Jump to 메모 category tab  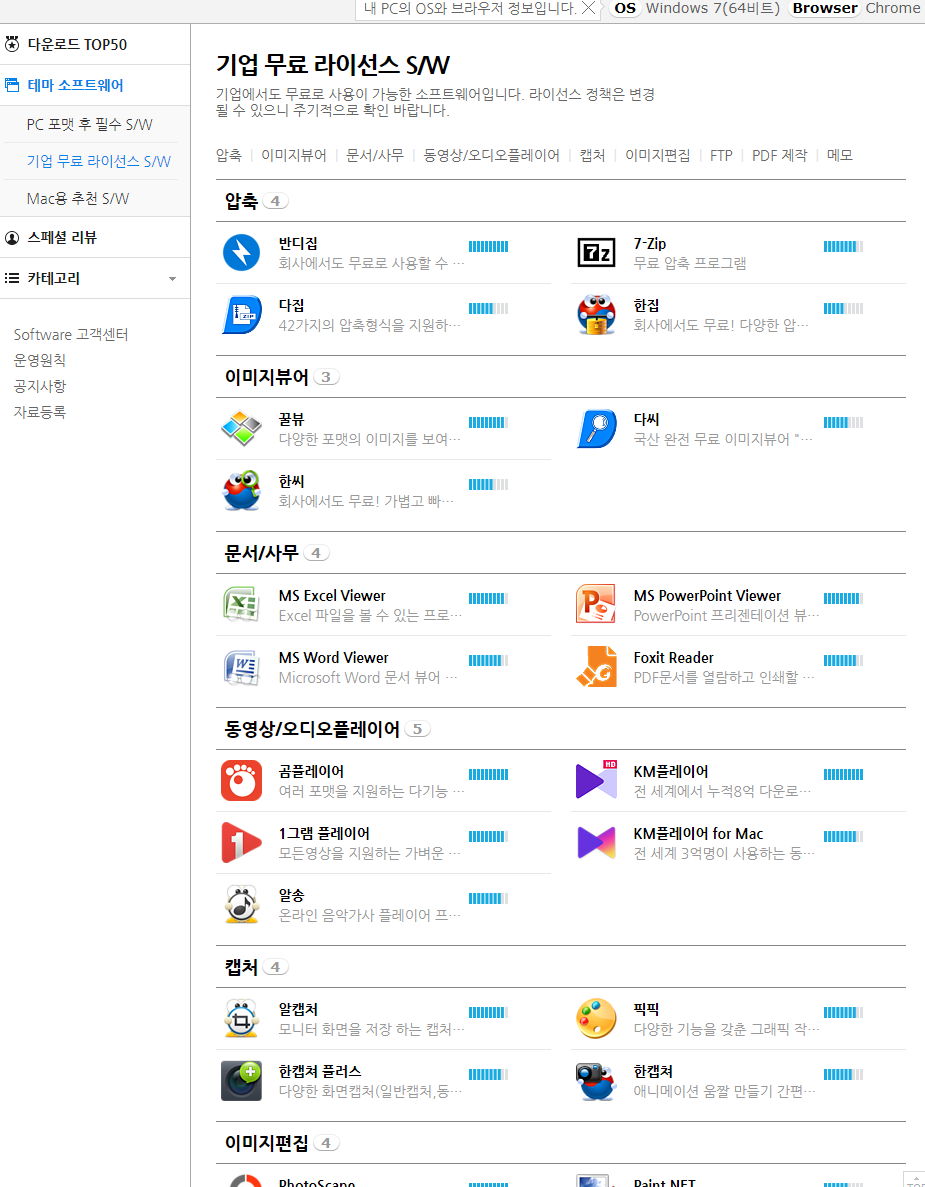(839, 155)
